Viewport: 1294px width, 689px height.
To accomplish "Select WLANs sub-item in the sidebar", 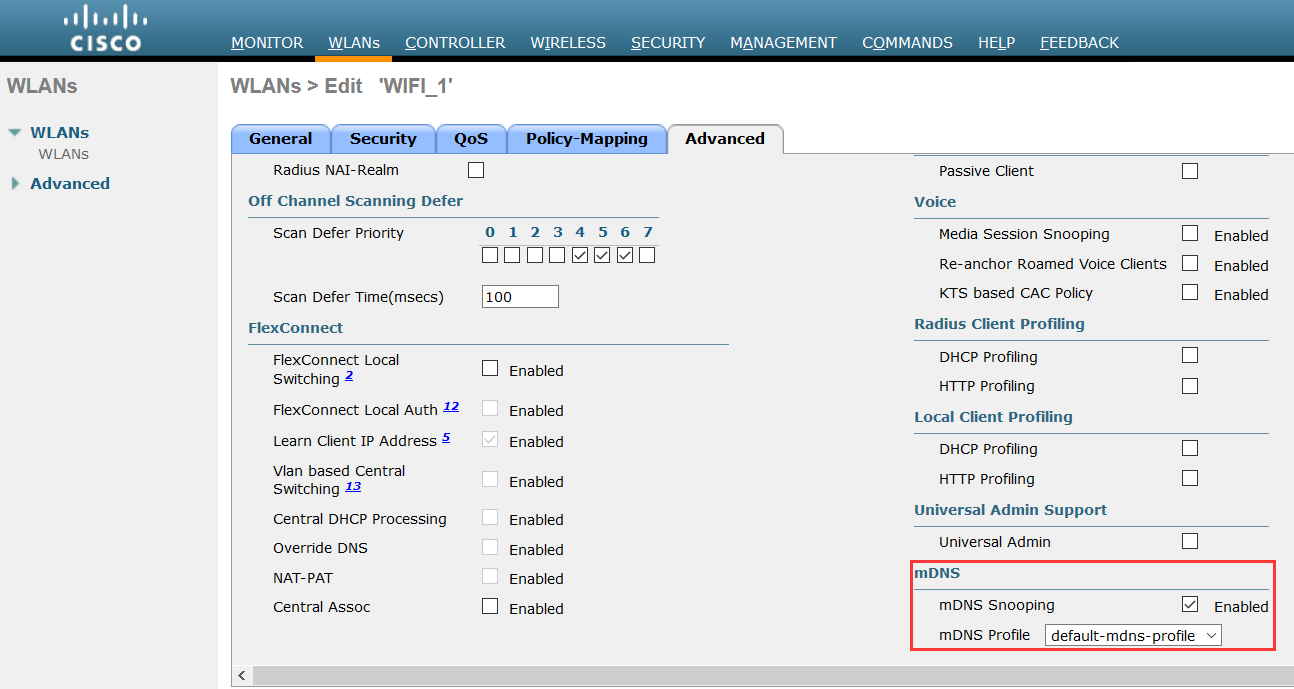I will (x=64, y=154).
